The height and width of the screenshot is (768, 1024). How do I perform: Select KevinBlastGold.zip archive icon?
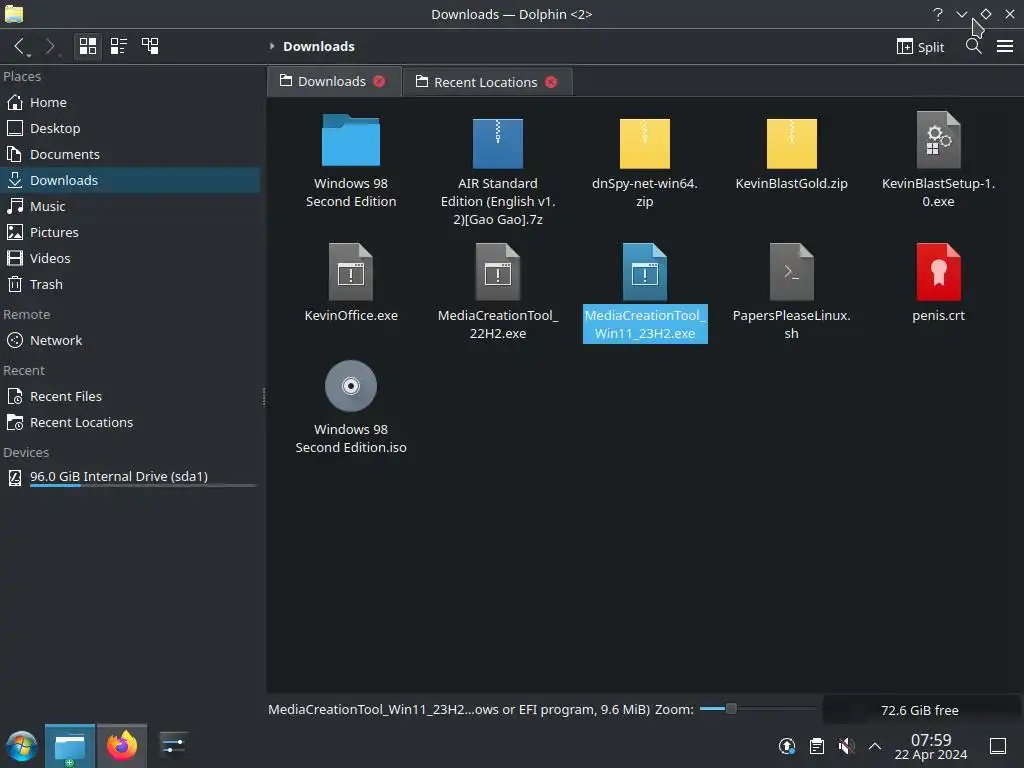(x=792, y=143)
